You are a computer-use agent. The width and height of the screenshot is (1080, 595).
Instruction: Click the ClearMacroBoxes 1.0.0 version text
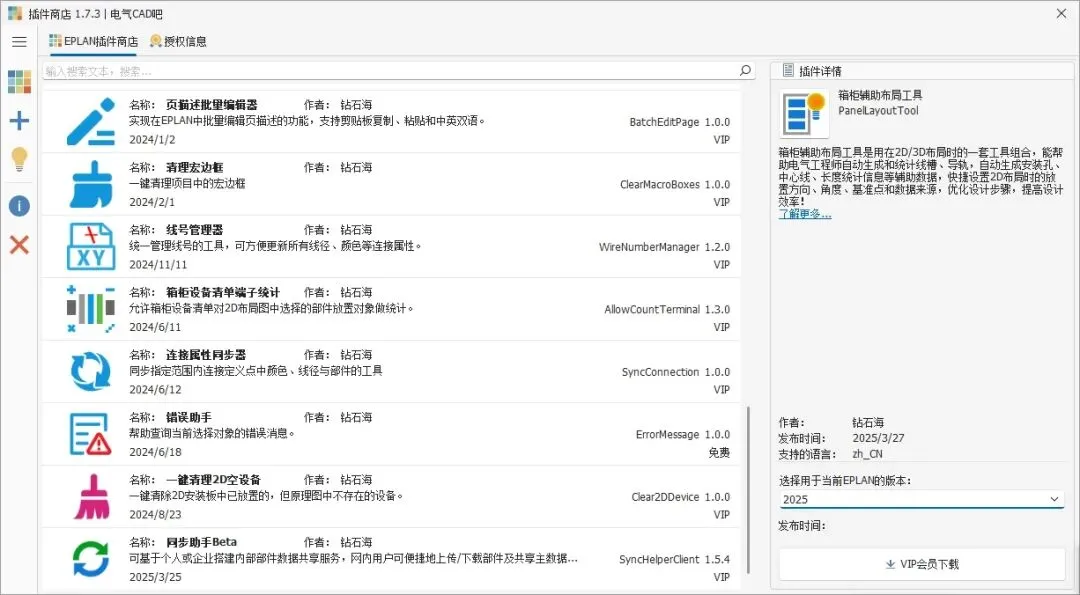click(675, 185)
